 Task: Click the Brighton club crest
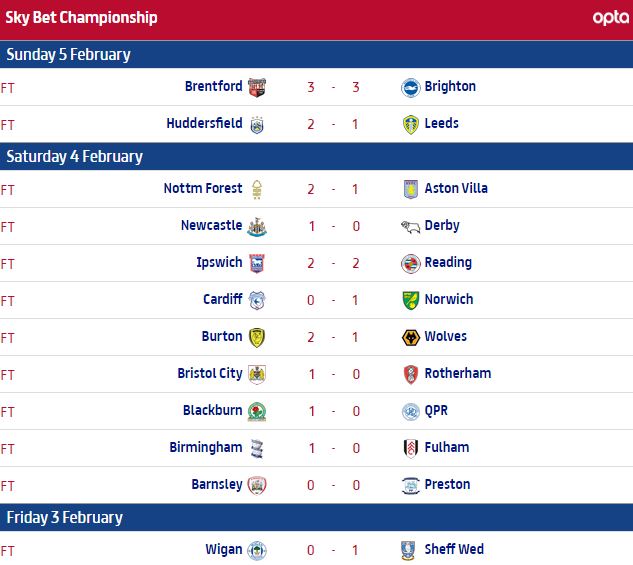tap(410, 87)
